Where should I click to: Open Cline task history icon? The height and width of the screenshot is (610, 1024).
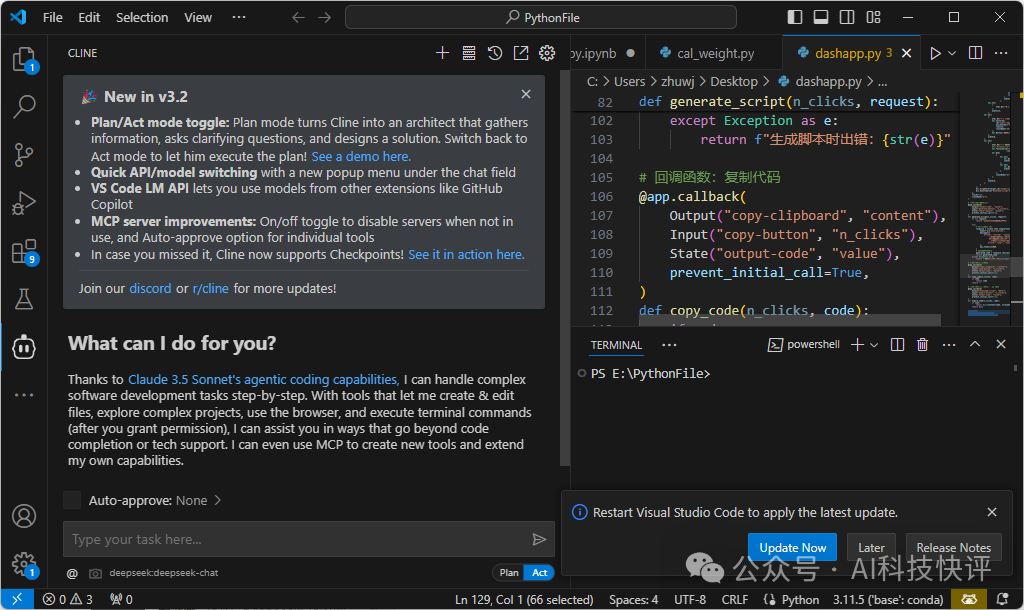pos(494,53)
